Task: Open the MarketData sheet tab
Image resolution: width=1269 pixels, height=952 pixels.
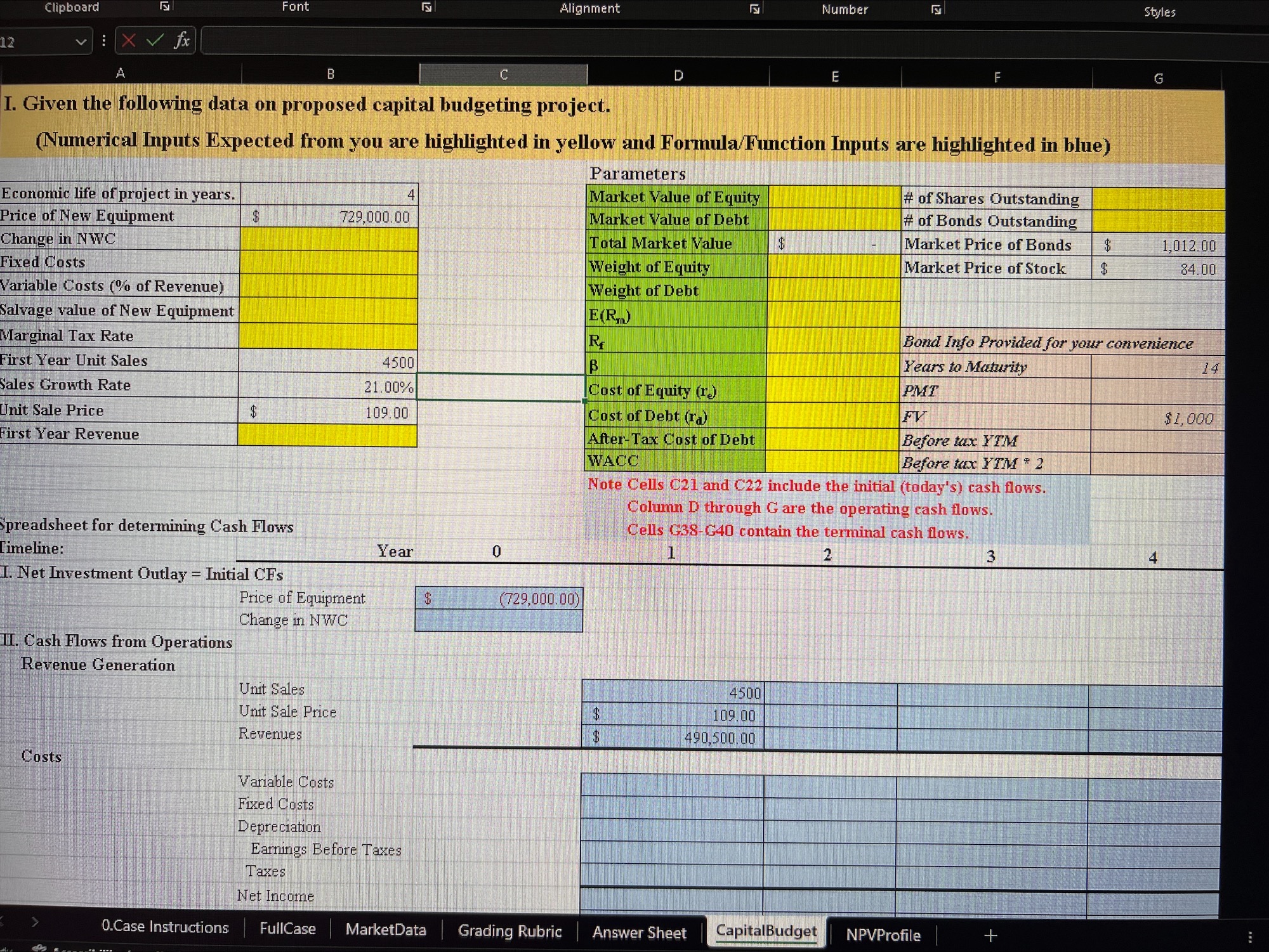Action: [386, 930]
